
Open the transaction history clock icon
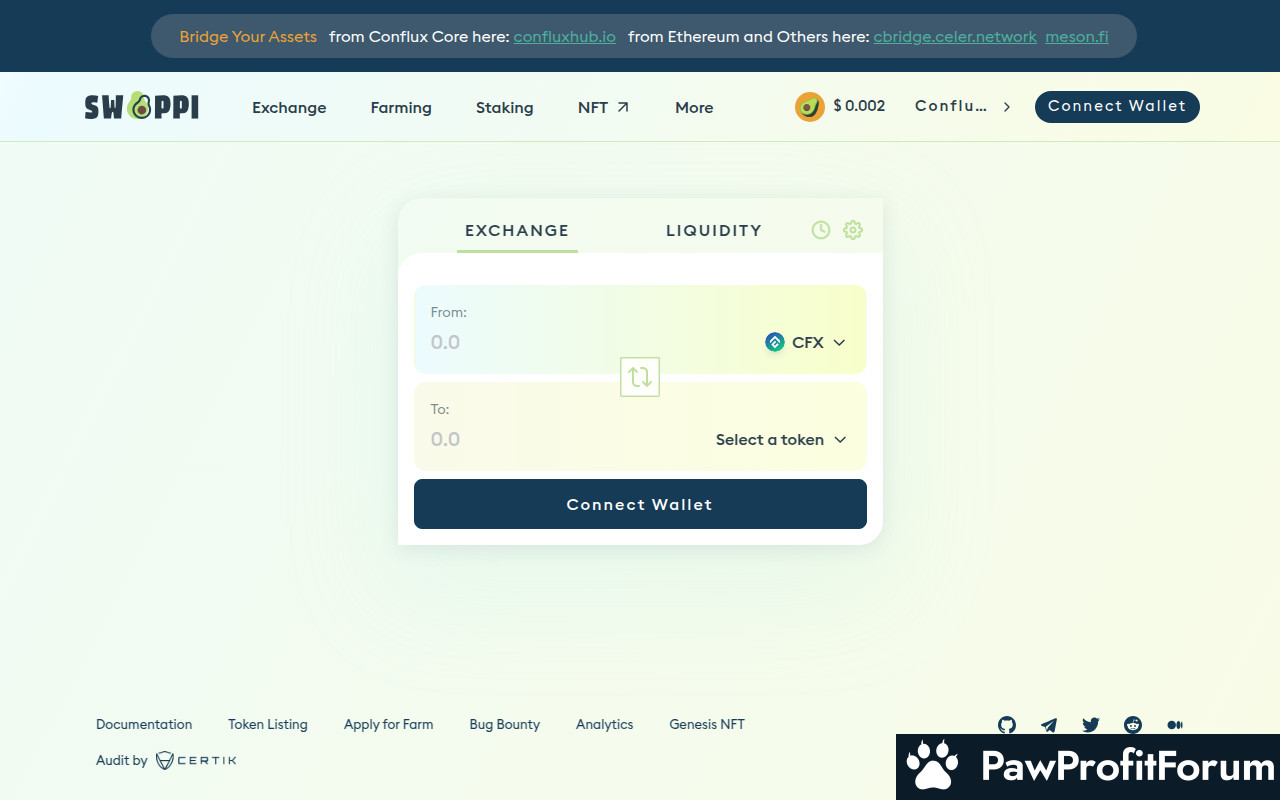tap(821, 230)
